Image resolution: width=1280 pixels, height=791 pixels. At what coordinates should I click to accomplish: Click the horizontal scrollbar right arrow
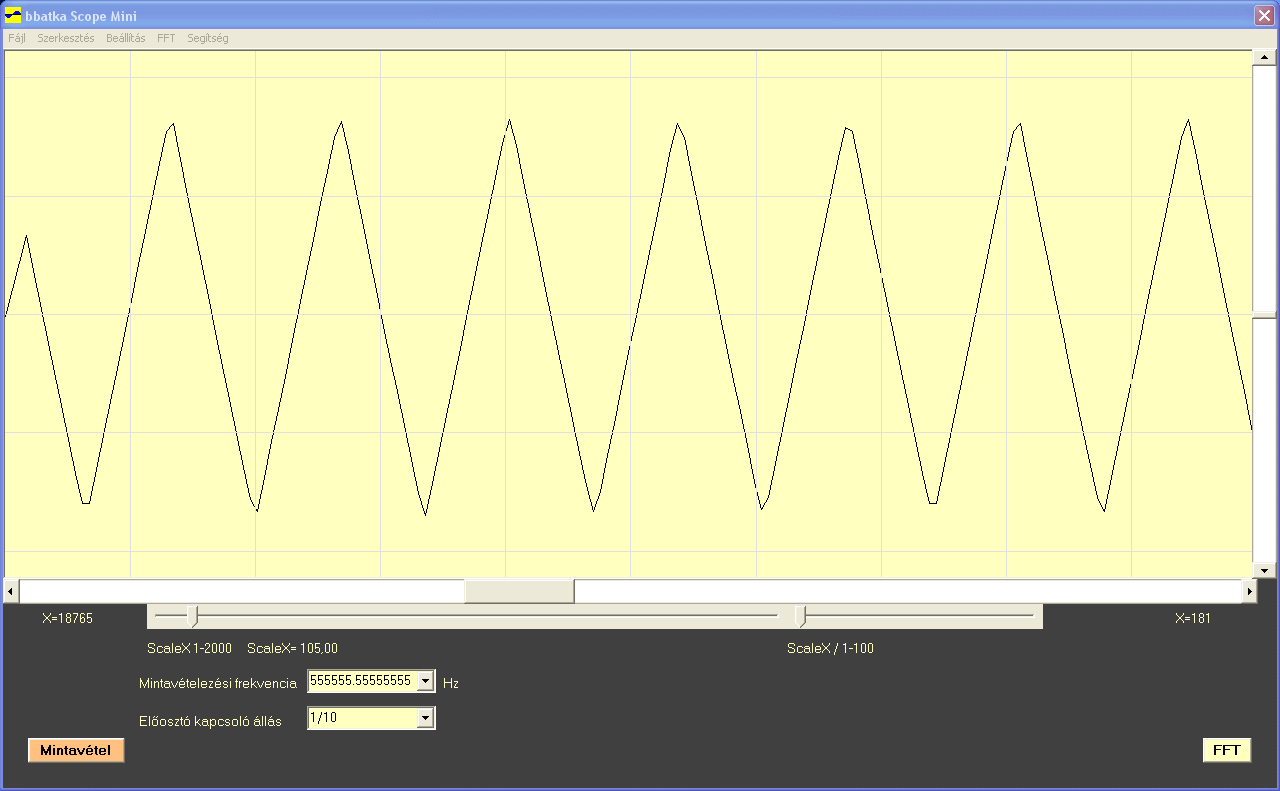[1249, 591]
